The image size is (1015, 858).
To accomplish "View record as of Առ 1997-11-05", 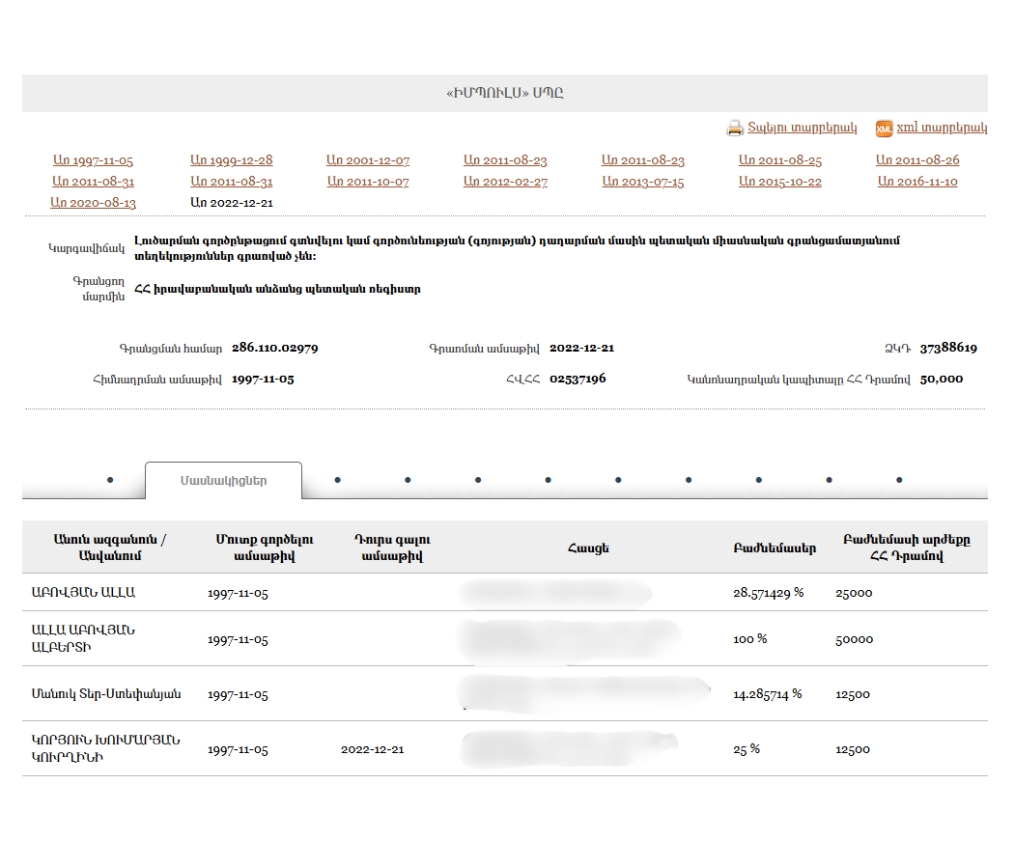I will click(x=92, y=160).
